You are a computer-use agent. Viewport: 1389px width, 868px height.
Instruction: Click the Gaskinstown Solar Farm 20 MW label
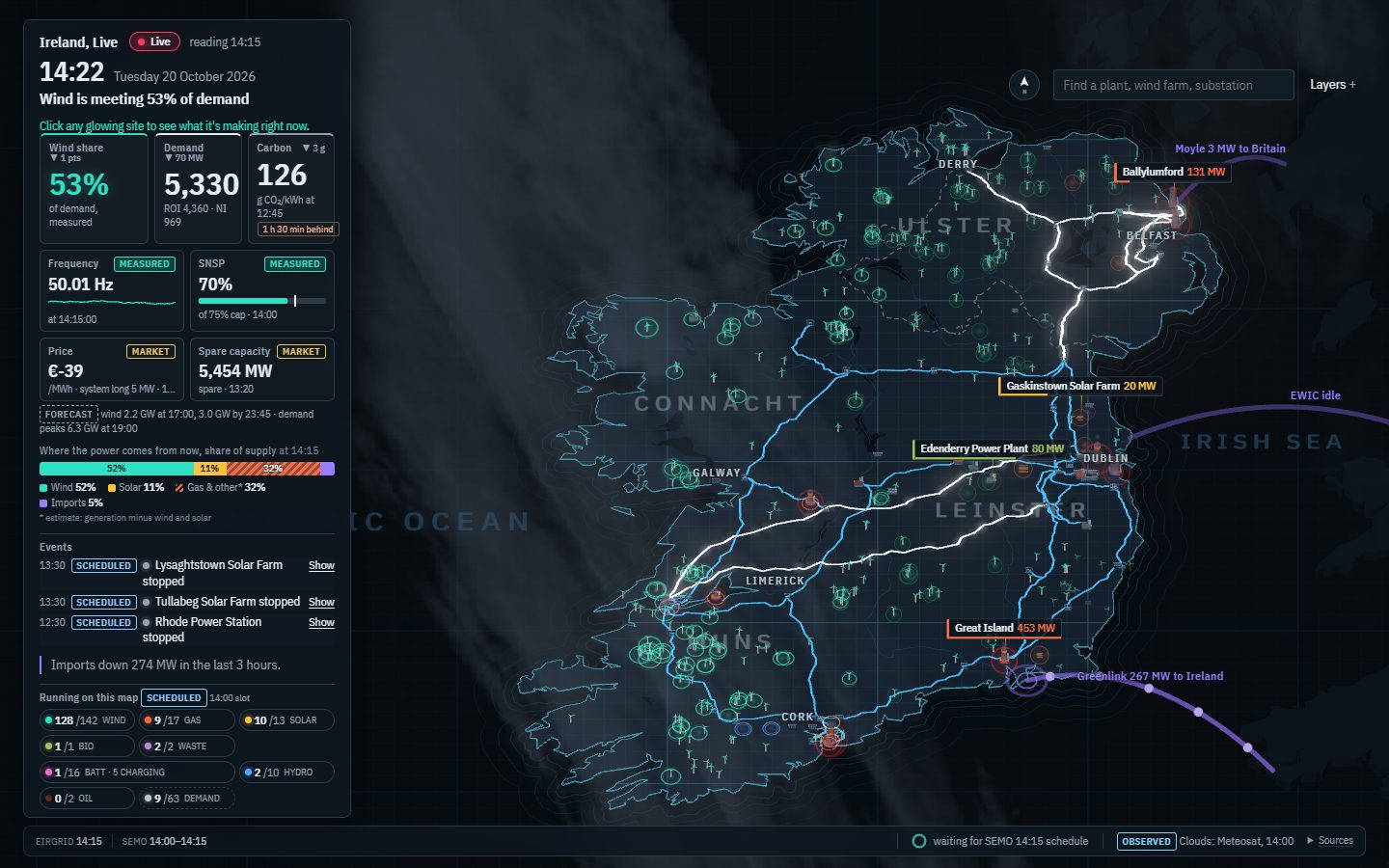[x=1080, y=387]
